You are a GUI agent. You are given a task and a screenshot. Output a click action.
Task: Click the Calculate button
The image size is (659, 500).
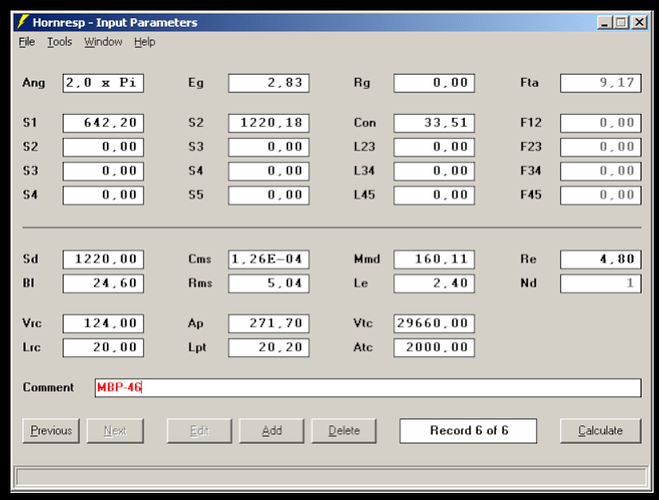[601, 431]
